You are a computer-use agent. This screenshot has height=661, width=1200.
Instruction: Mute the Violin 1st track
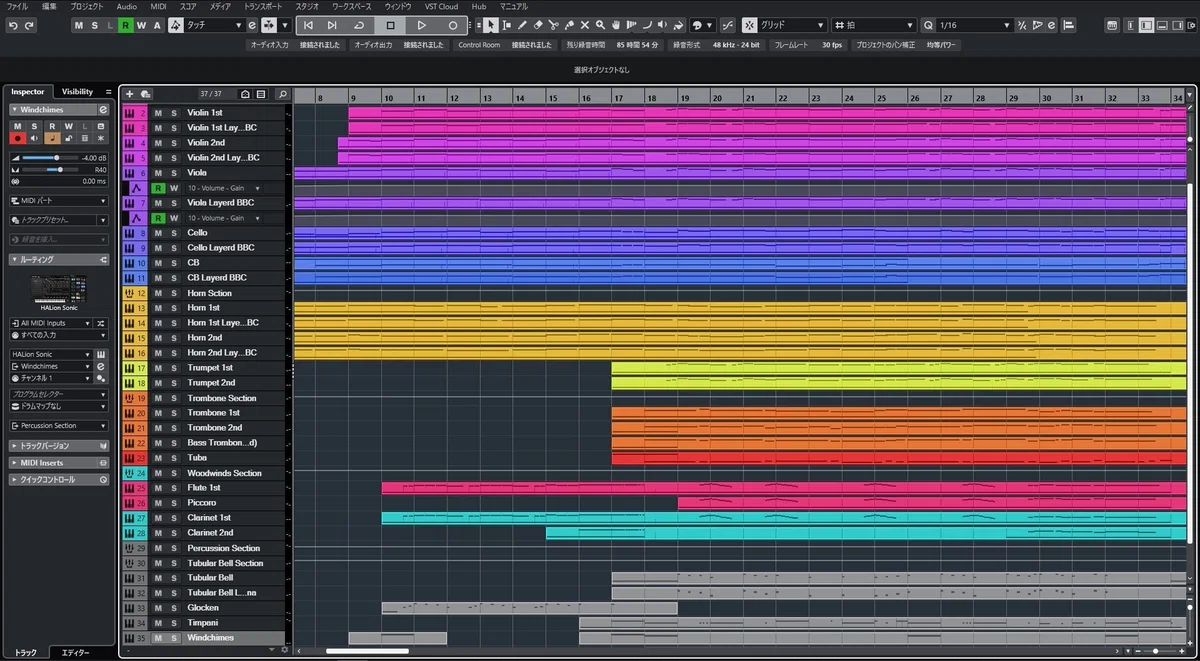[x=158, y=113]
